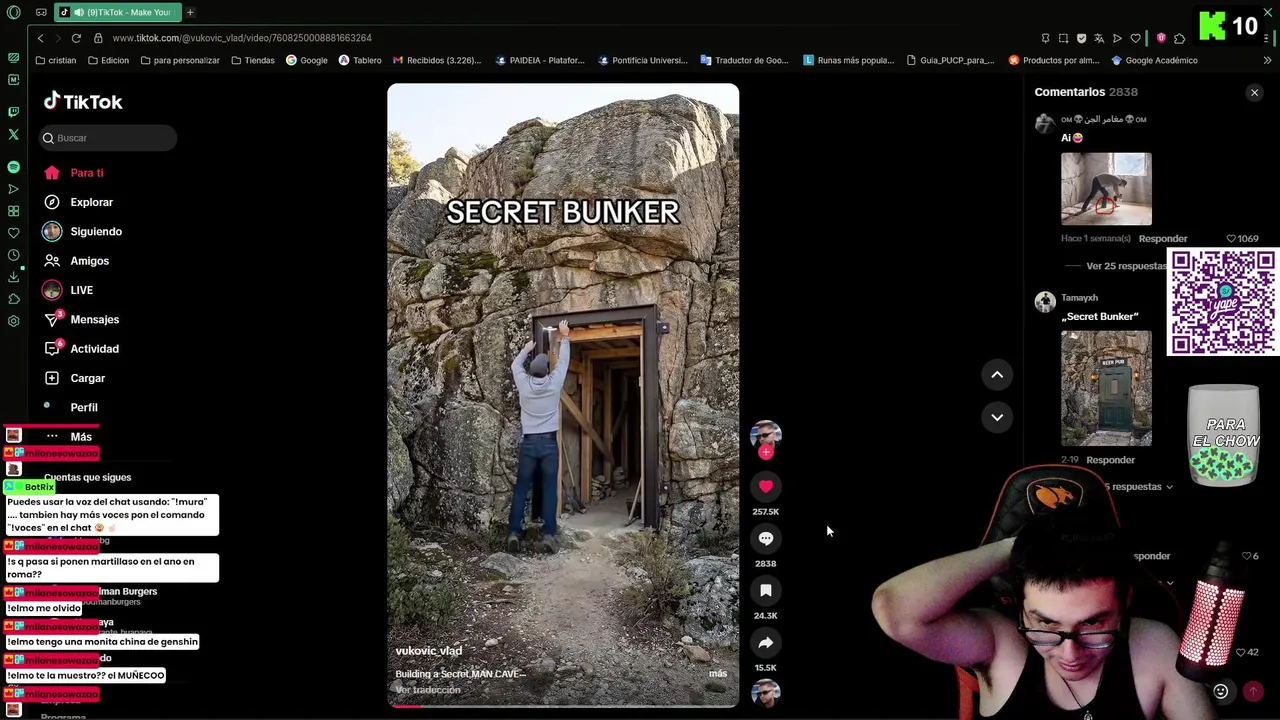The width and height of the screenshot is (1280, 720).
Task: Click the TikTok logo
Action: tap(83, 101)
